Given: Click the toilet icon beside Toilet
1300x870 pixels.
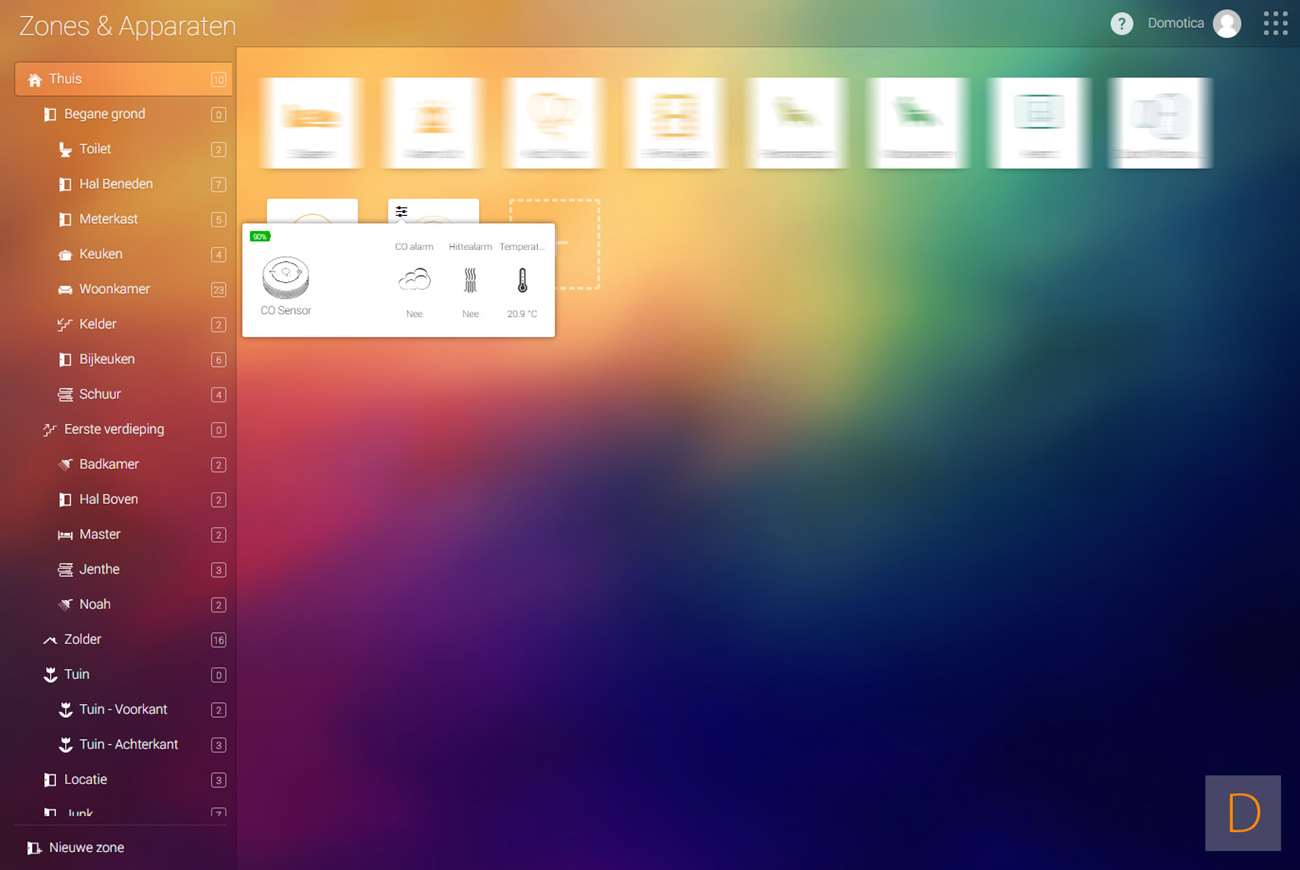Looking at the screenshot, I should (x=65, y=150).
